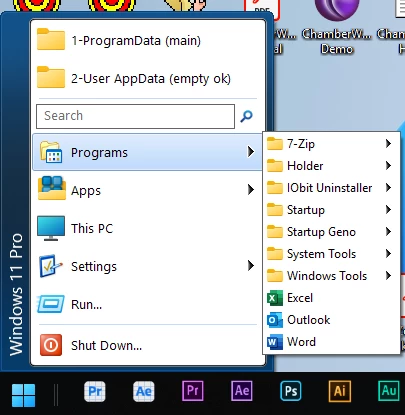
Task: Open the 1-ProgramData (main) folder
Action: tap(148, 41)
